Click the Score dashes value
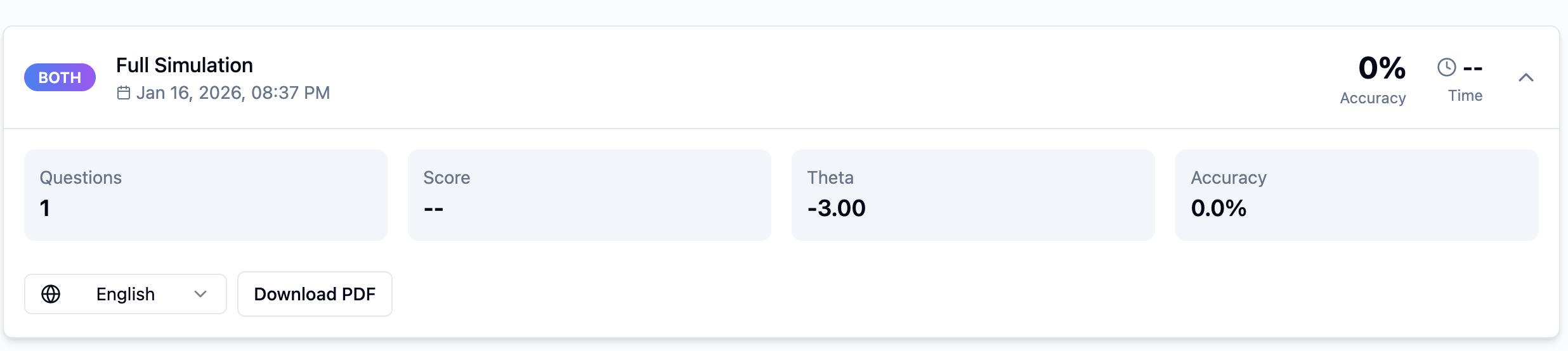Viewport: 1568px width, 351px height. pyautogui.click(x=433, y=208)
